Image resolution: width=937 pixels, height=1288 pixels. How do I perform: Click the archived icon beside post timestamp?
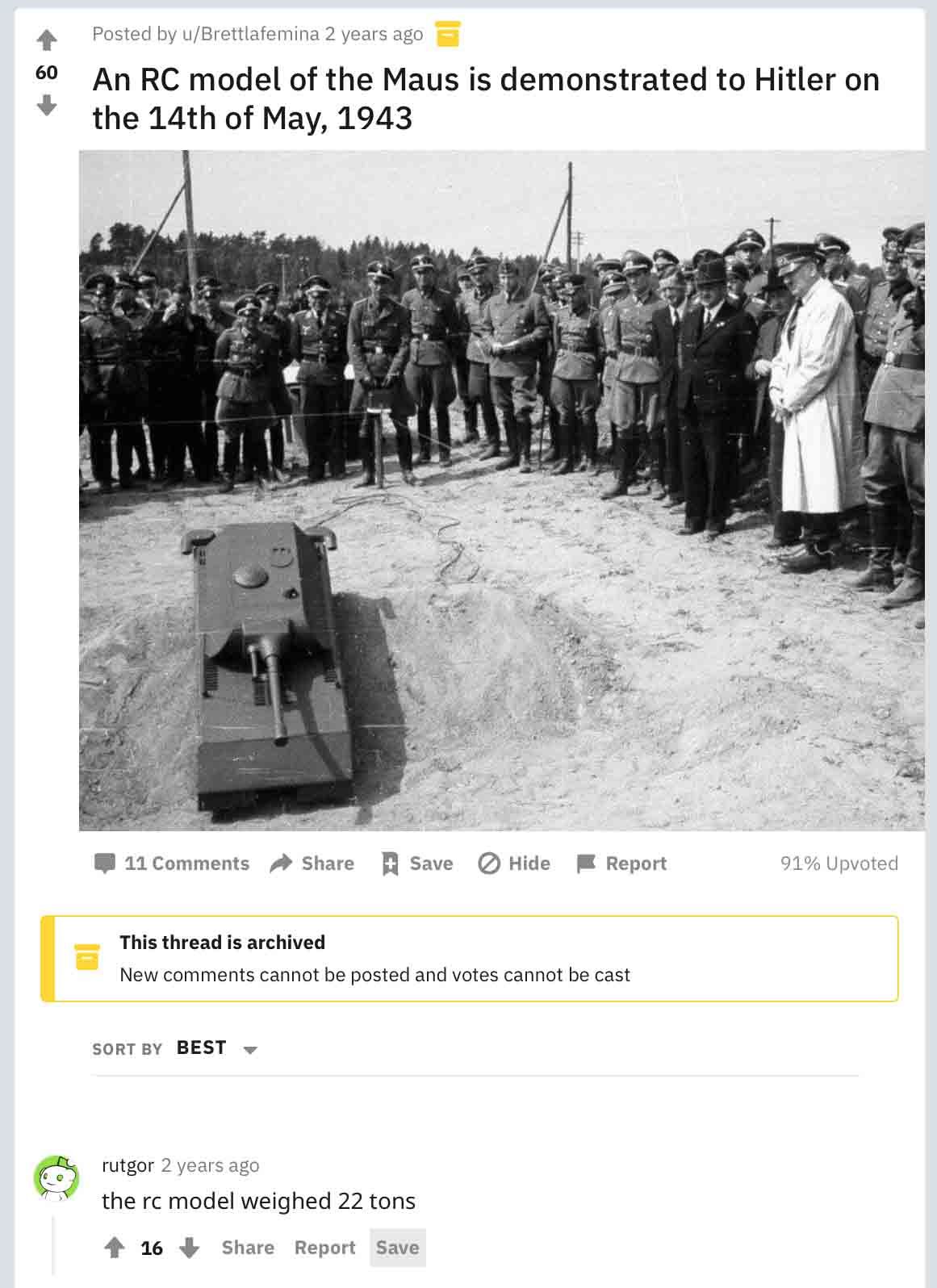point(448,34)
